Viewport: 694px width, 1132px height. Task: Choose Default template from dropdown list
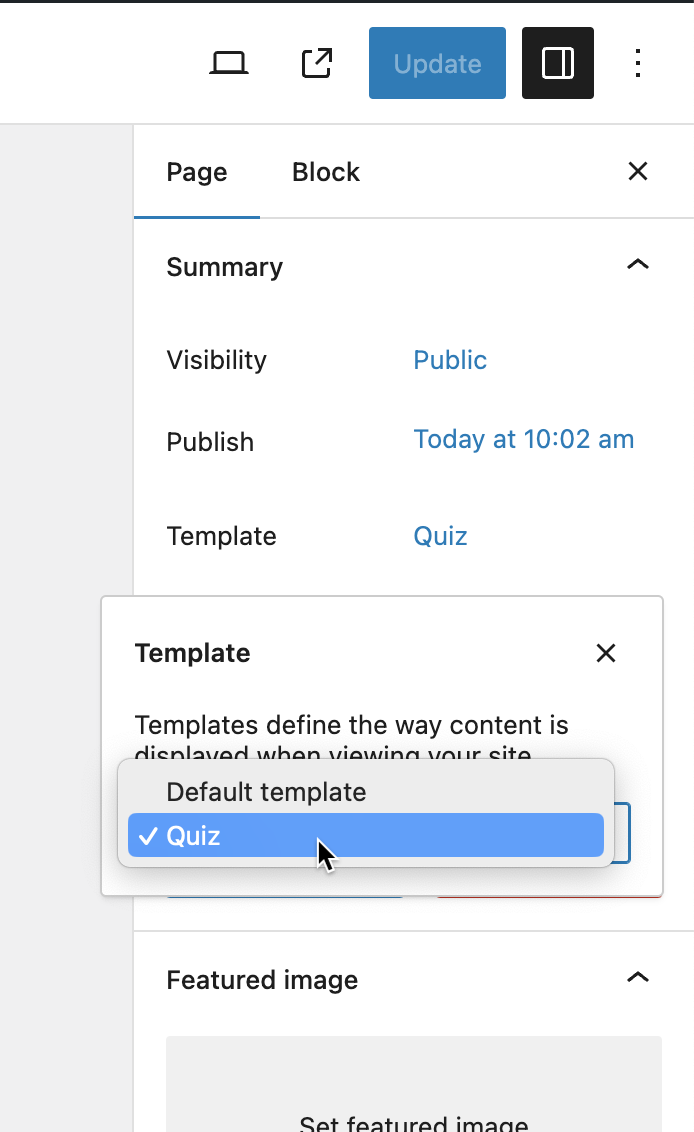267,792
